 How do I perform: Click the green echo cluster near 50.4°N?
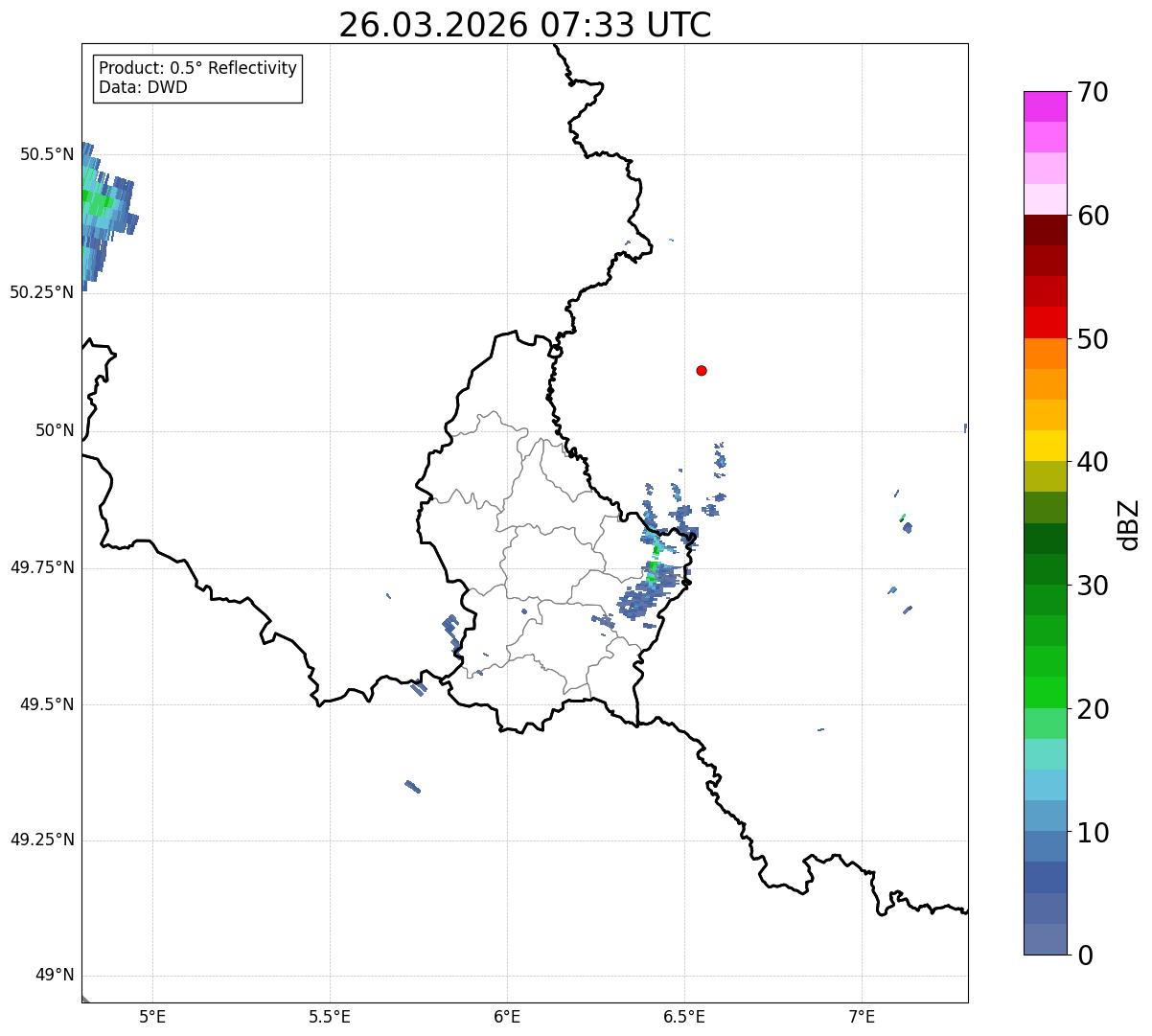100,202
